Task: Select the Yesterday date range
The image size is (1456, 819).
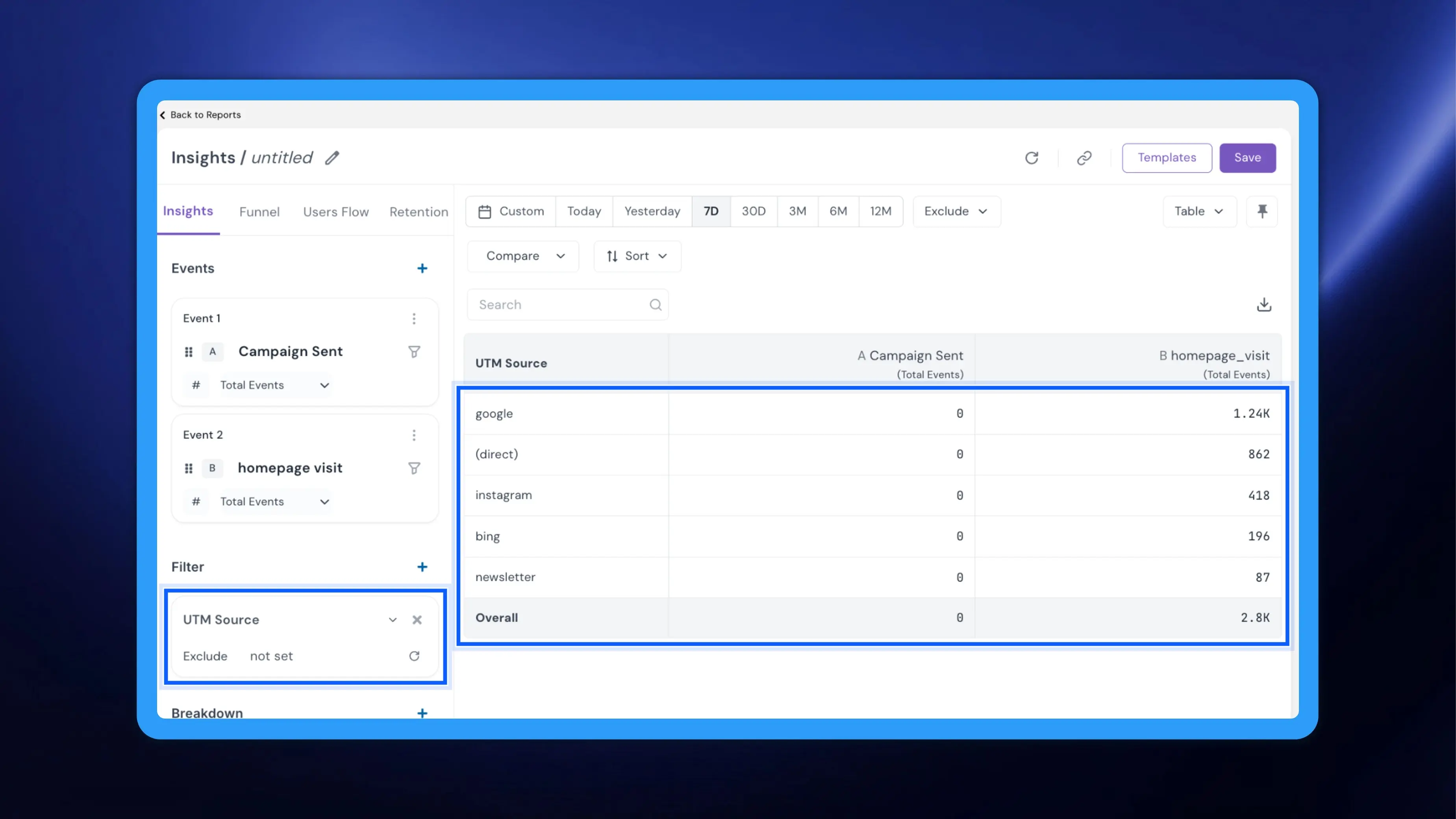Action: pyautogui.click(x=652, y=211)
